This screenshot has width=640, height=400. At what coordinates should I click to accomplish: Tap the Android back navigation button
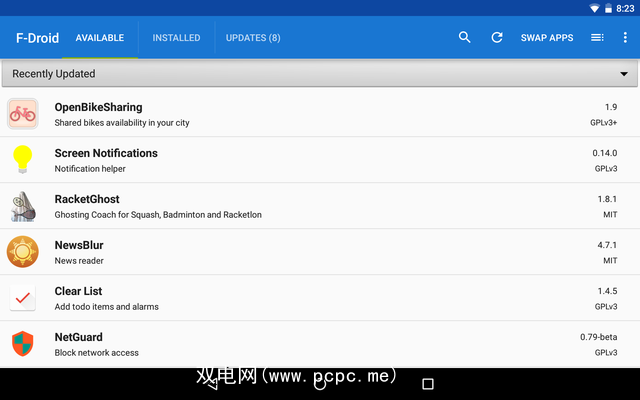click(212, 384)
